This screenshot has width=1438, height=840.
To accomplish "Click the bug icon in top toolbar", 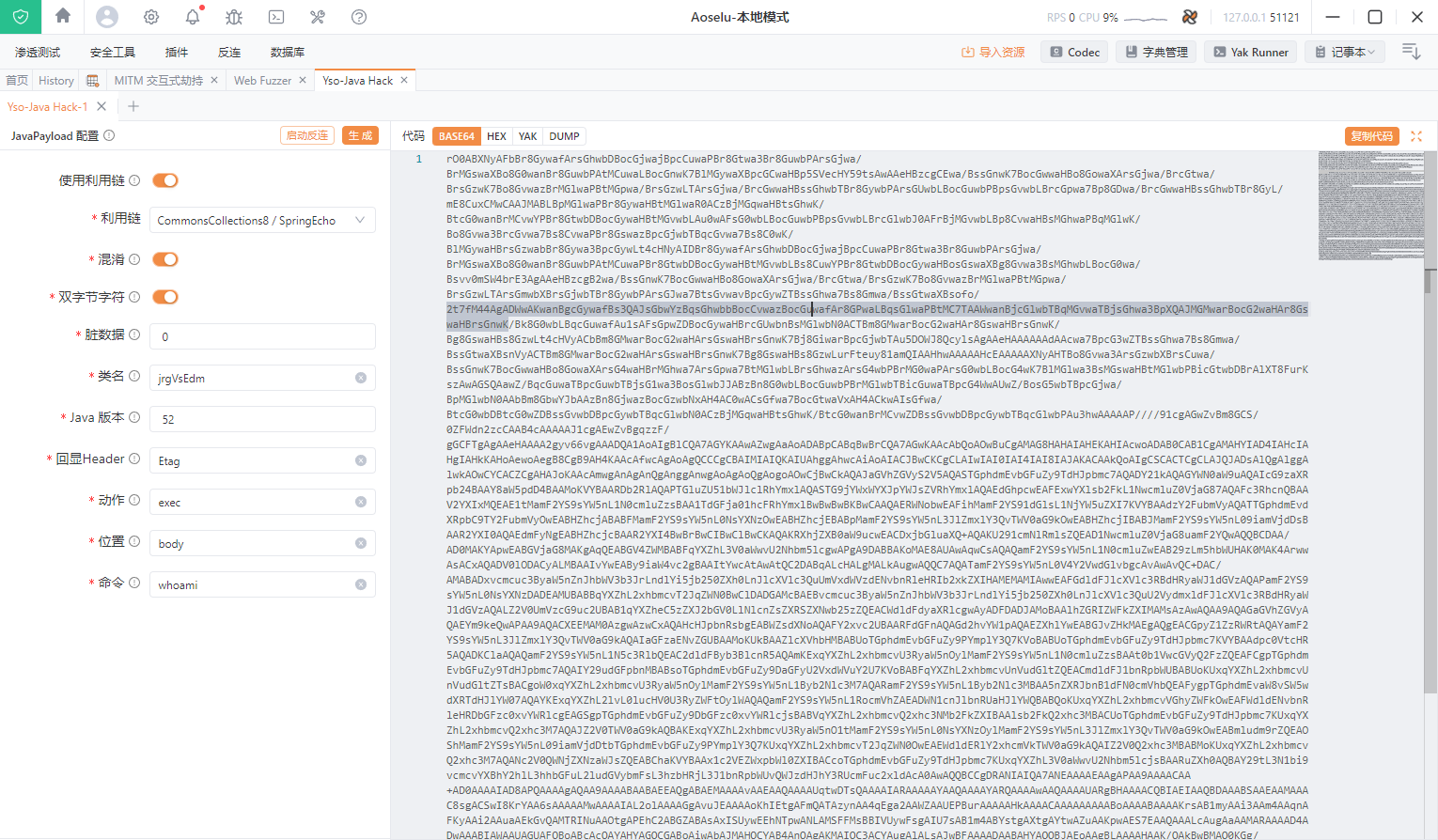I will (x=234, y=17).
